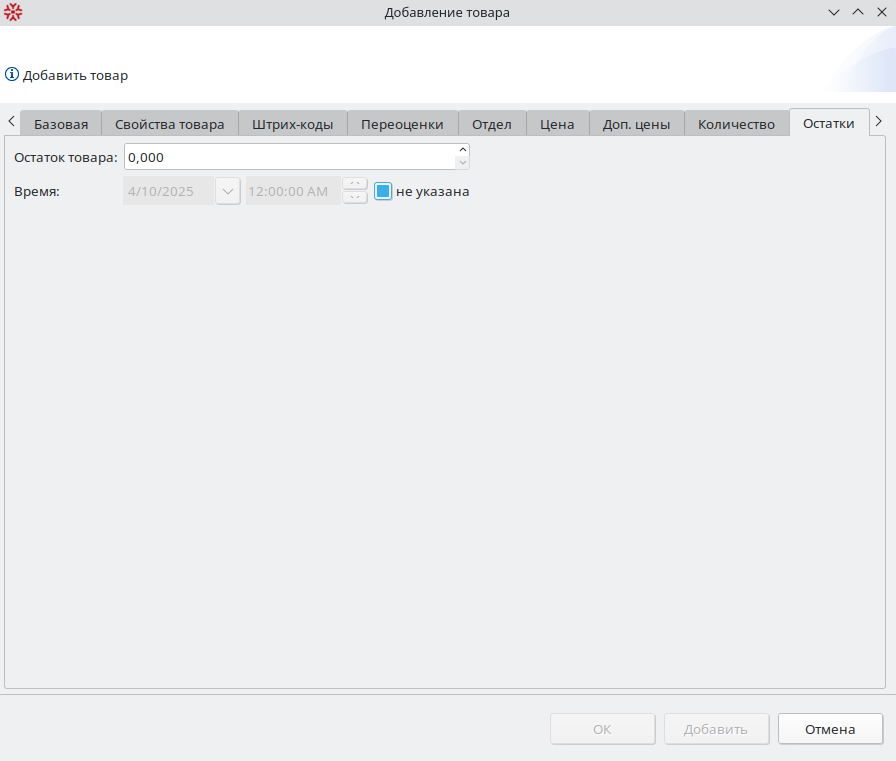Click the red snowflake application icon
This screenshot has width=896, height=761.
[13, 13]
